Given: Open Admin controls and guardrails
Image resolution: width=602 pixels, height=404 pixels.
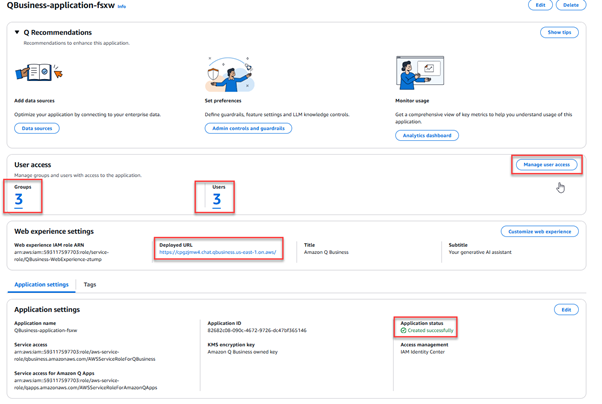Looking at the screenshot, I should (248, 128).
